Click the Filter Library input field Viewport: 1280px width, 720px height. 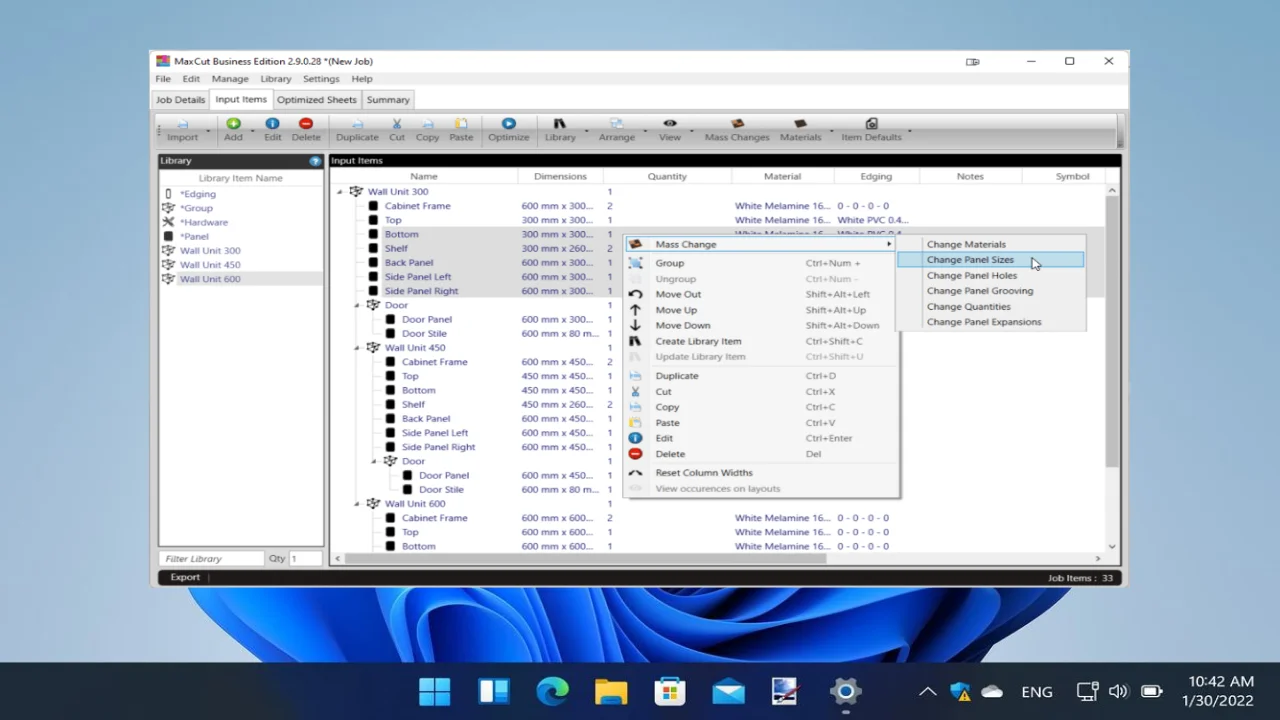(211, 558)
